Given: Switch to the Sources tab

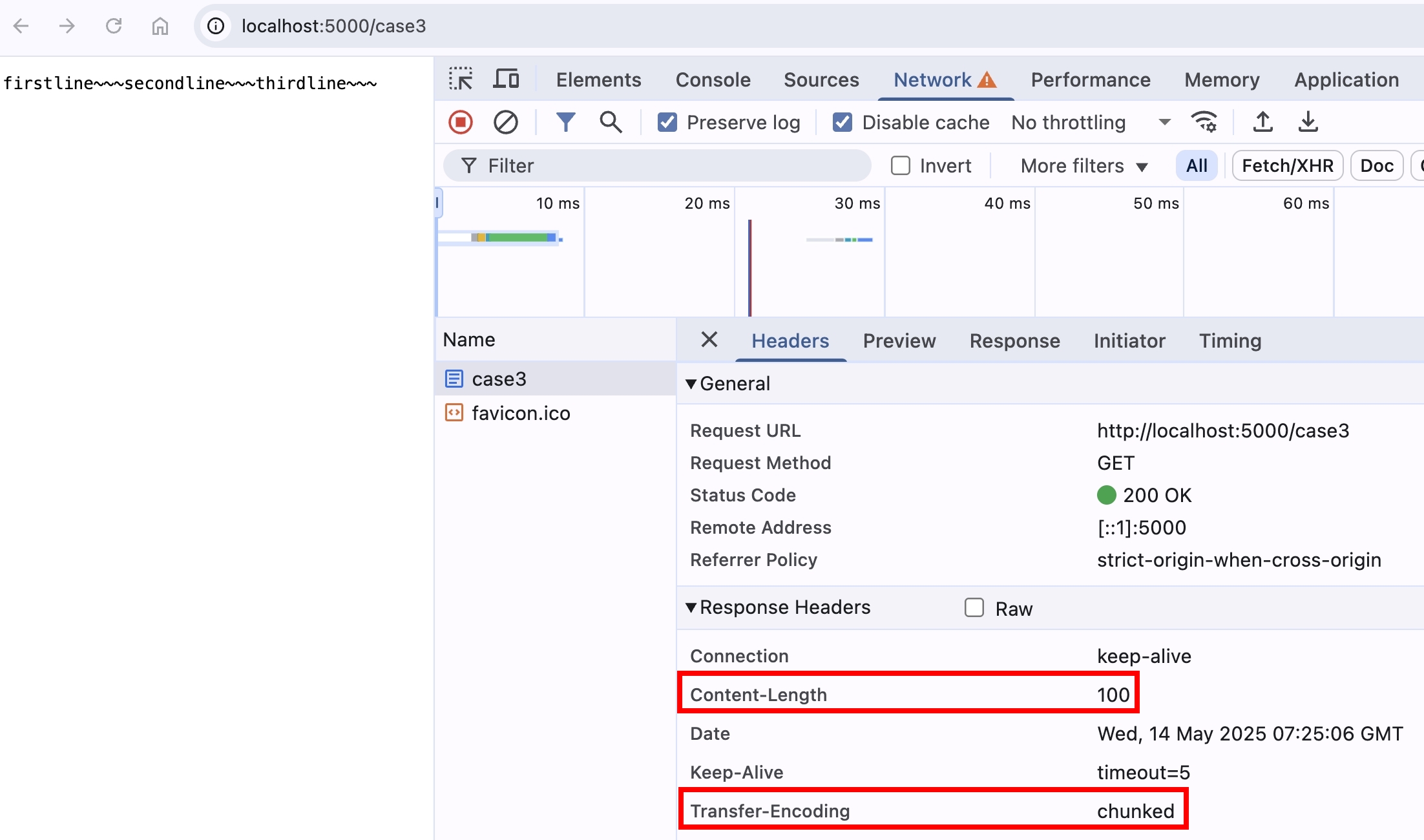Looking at the screenshot, I should pos(821,79).
